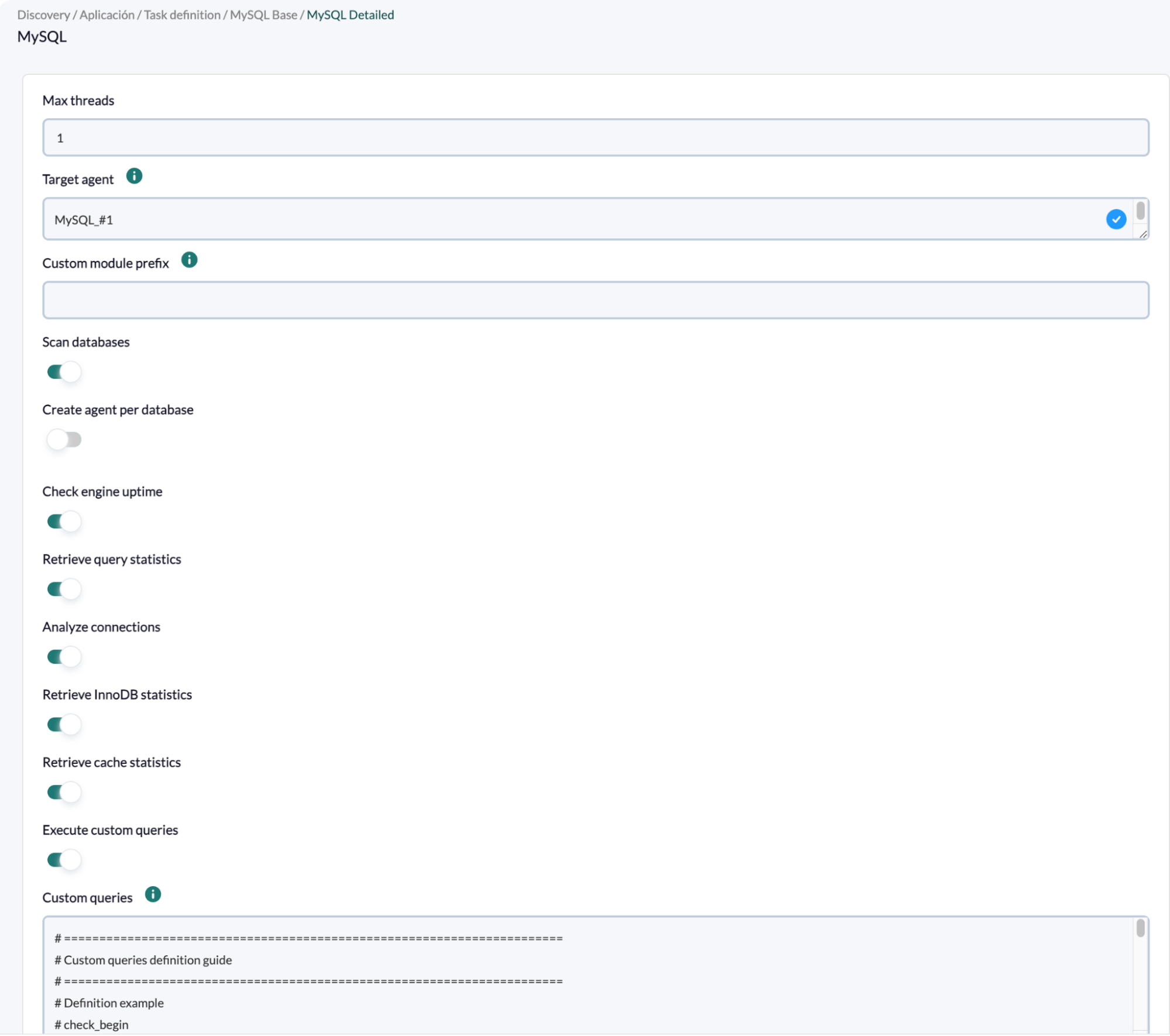Image resolution: width=1170 pixels, height=1036 pixels.
Task: Turn off Check engine uptime
Action: [x=63, y=522]
